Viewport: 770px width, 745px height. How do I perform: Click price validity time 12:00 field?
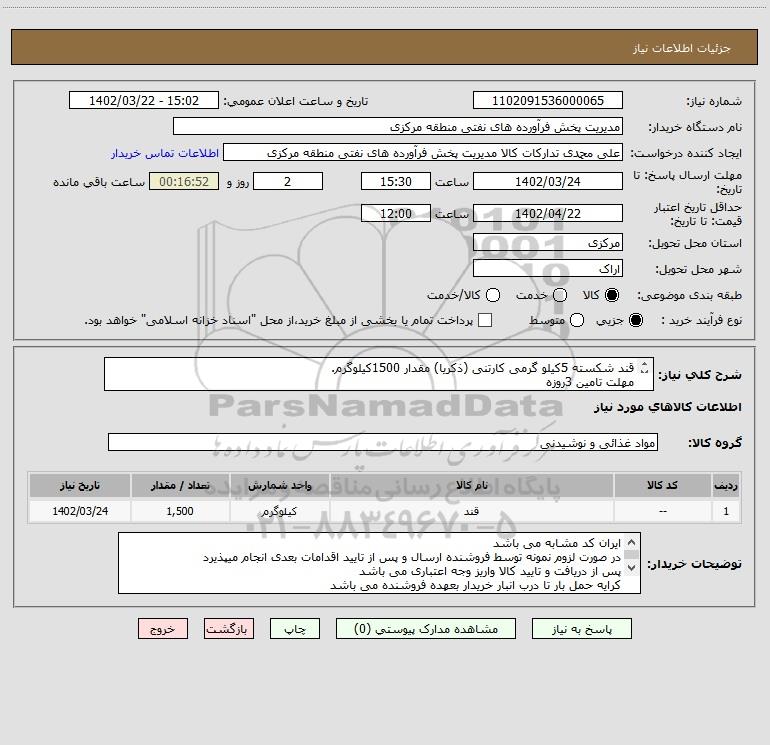point(396,213)
